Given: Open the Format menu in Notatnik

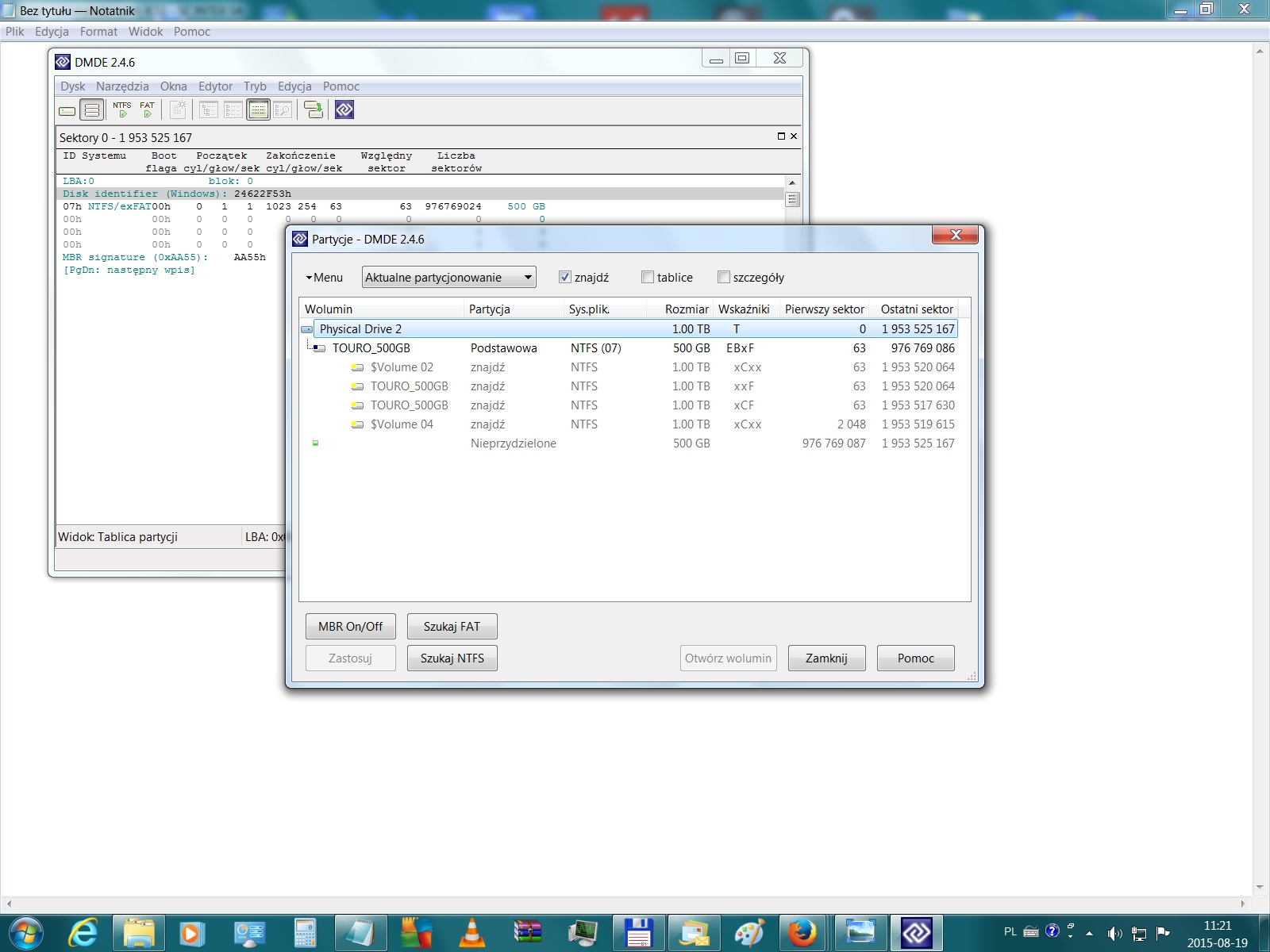Looking at the screenshot, I should [98, 32].
